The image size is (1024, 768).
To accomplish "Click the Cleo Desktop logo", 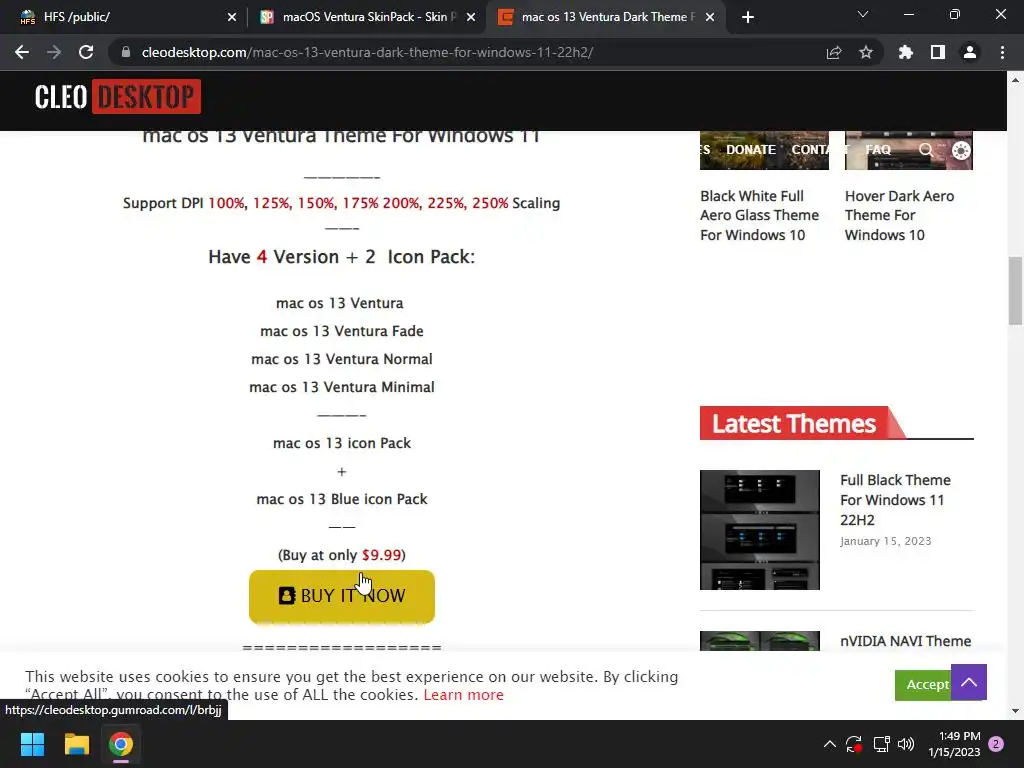I will (118, 97).
